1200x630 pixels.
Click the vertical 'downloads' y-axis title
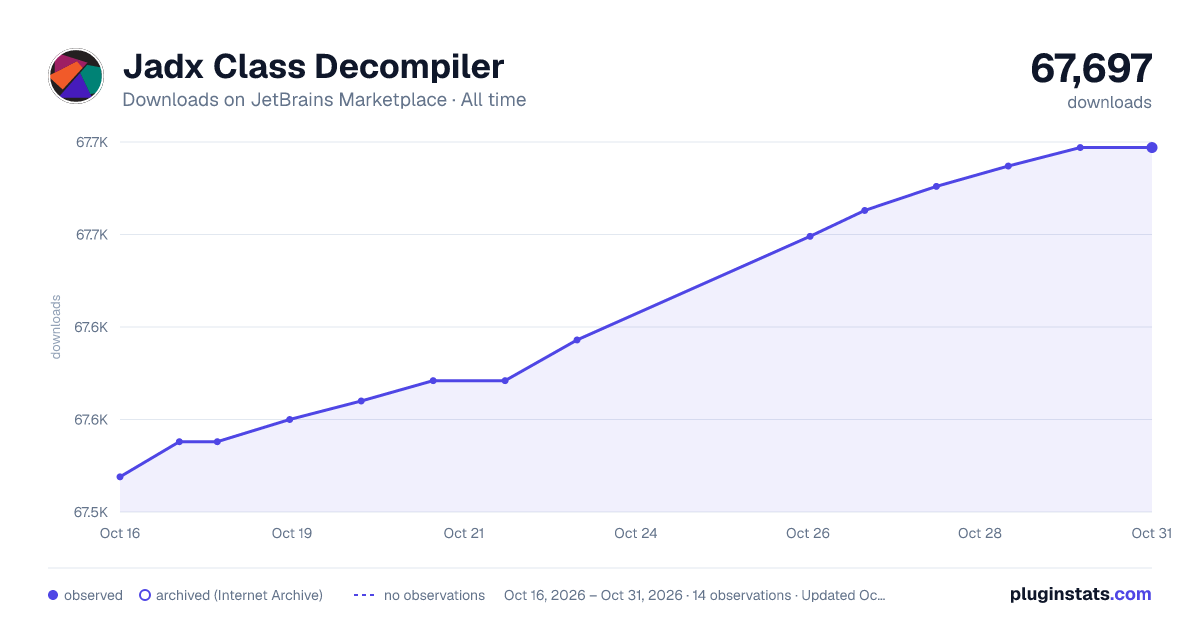[56, 327]
